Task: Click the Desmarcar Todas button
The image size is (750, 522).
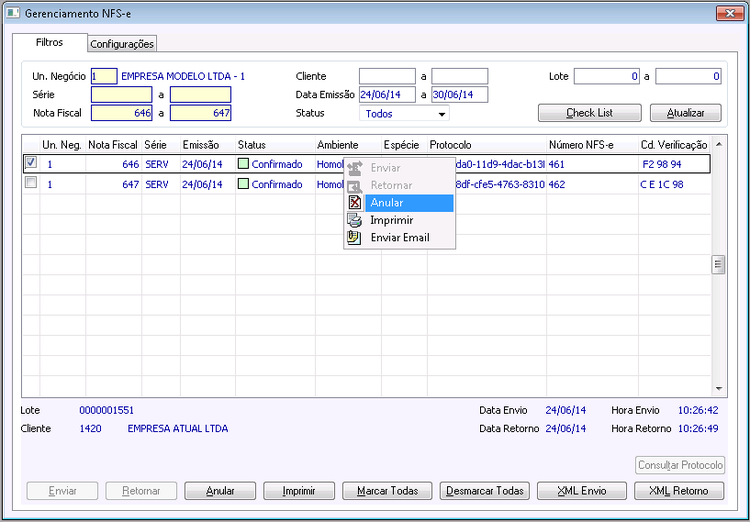Action: (485, 491)
